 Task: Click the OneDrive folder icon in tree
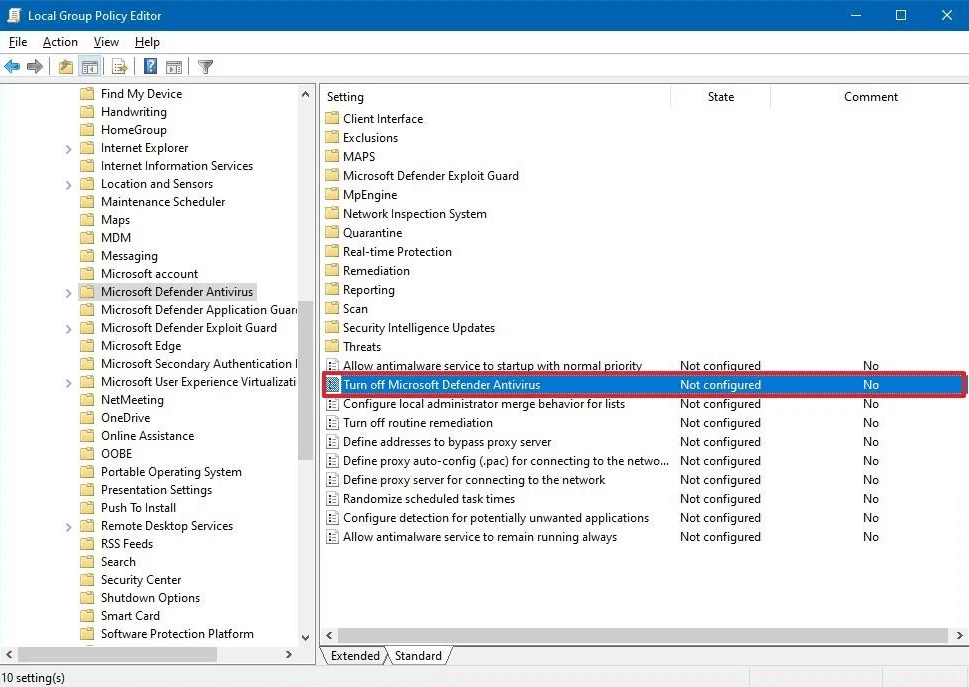87,418
